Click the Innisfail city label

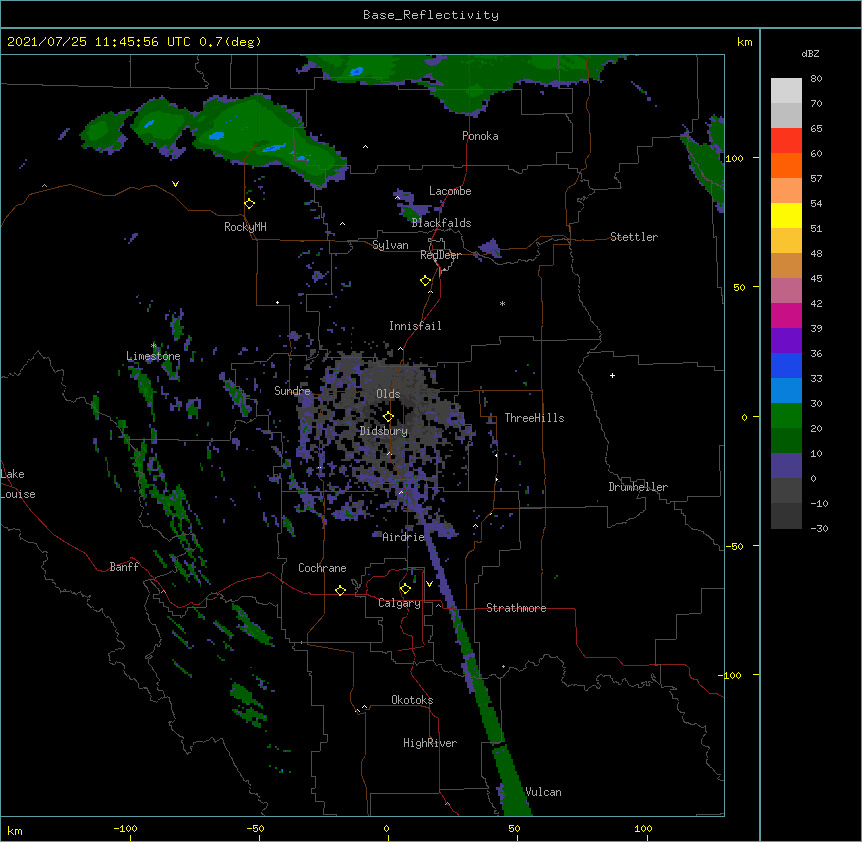pos(415,326)
